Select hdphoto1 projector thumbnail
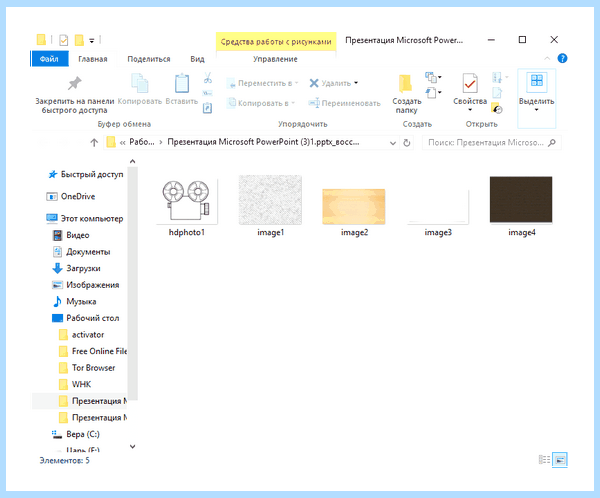Screen dimensions: 600x498 (187, 201)
